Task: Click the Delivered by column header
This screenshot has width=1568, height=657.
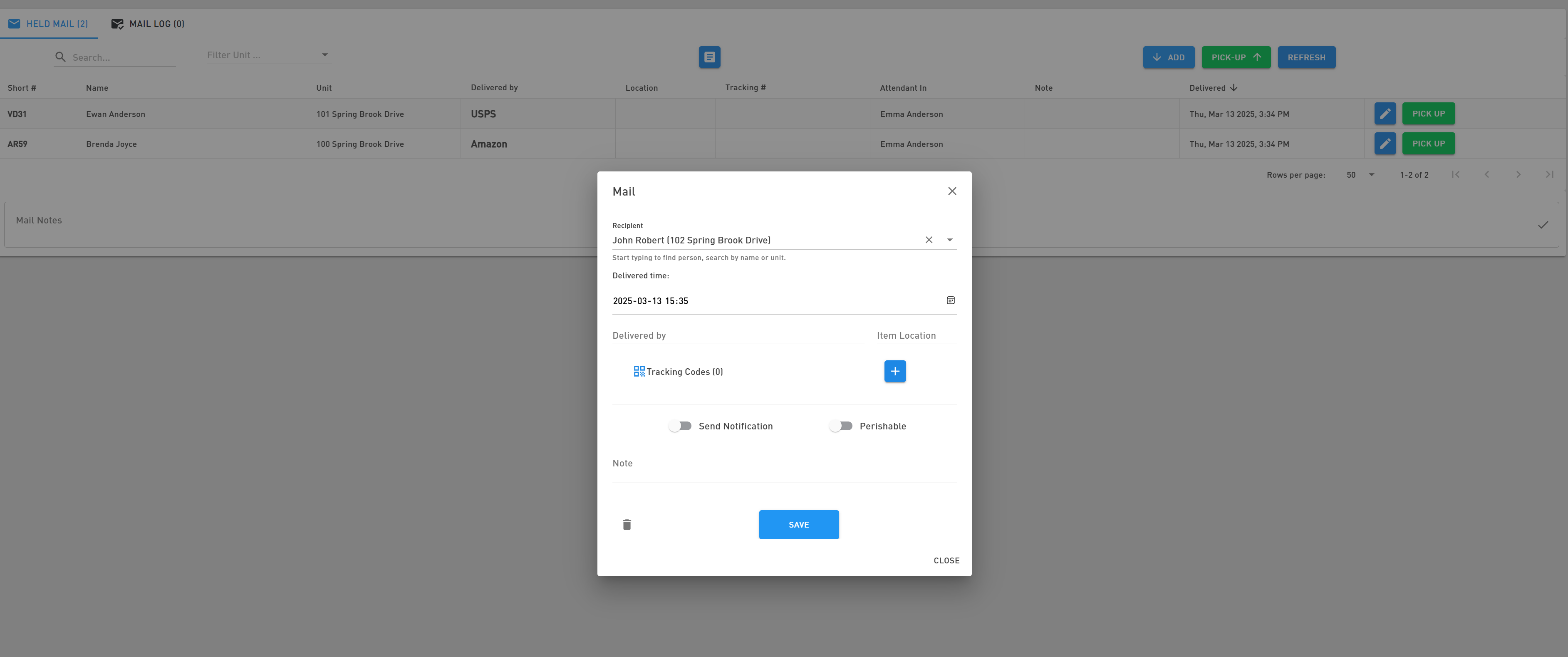Action: pyautogui.click(x=494, y=88)
